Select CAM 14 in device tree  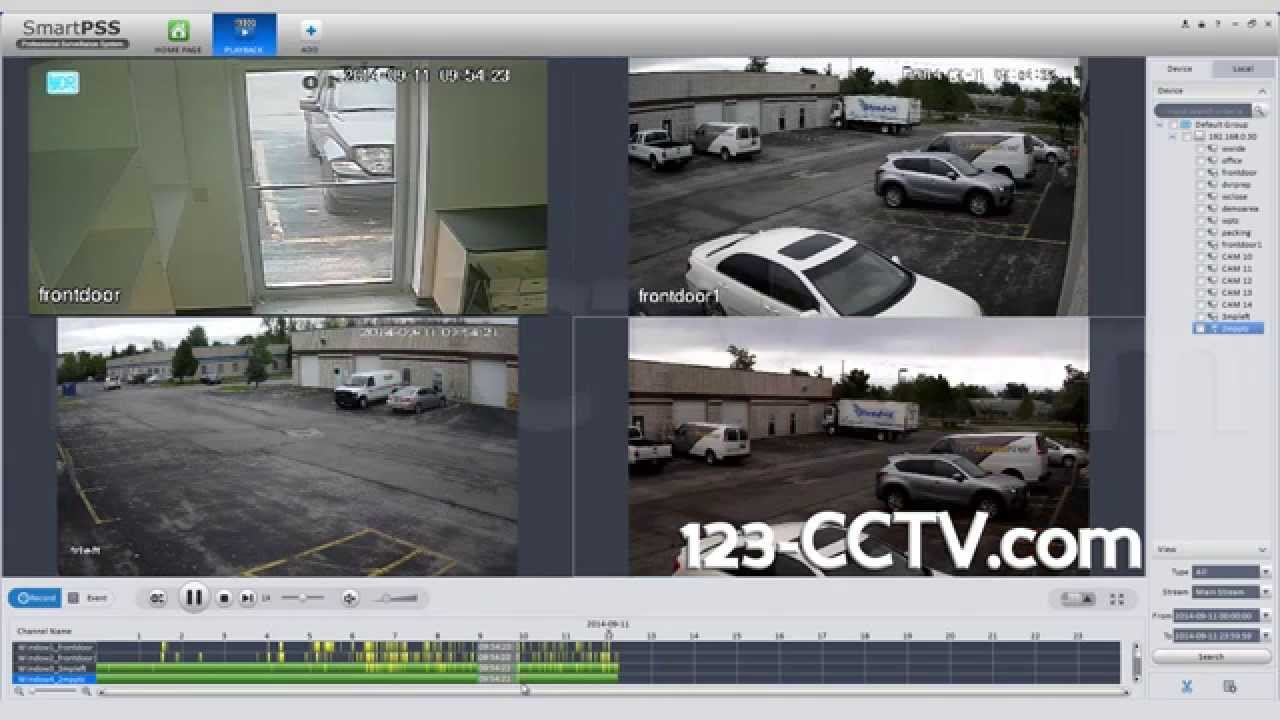click(1237, 305)
